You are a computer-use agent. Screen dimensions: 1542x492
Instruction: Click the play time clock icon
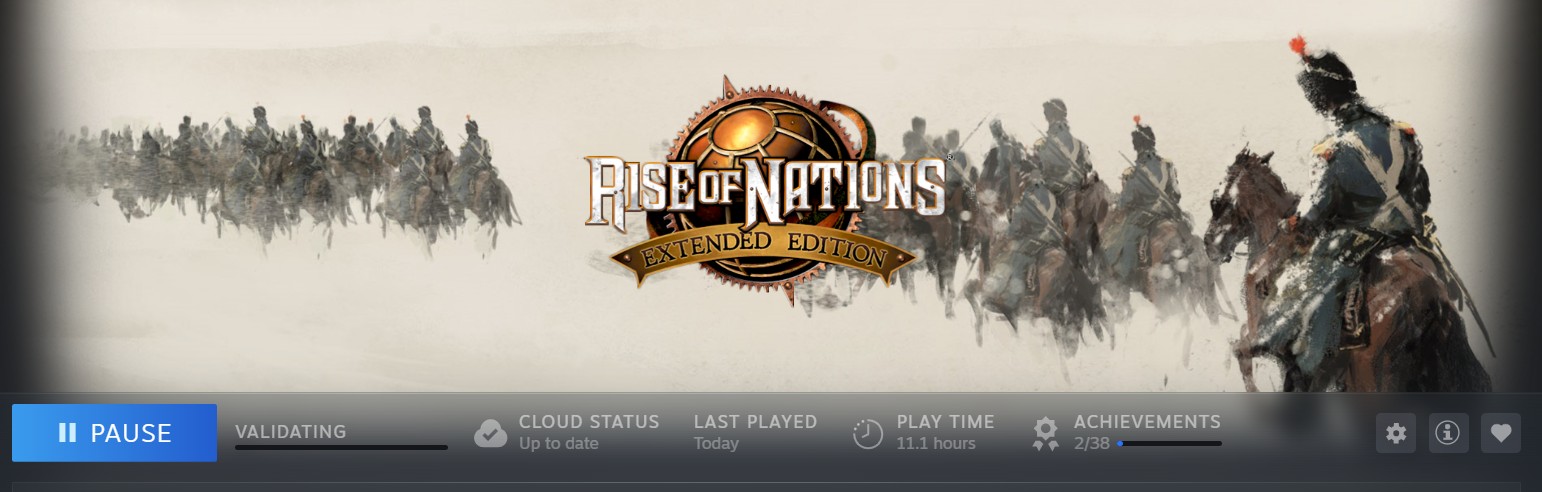click(x=868, y=434)
